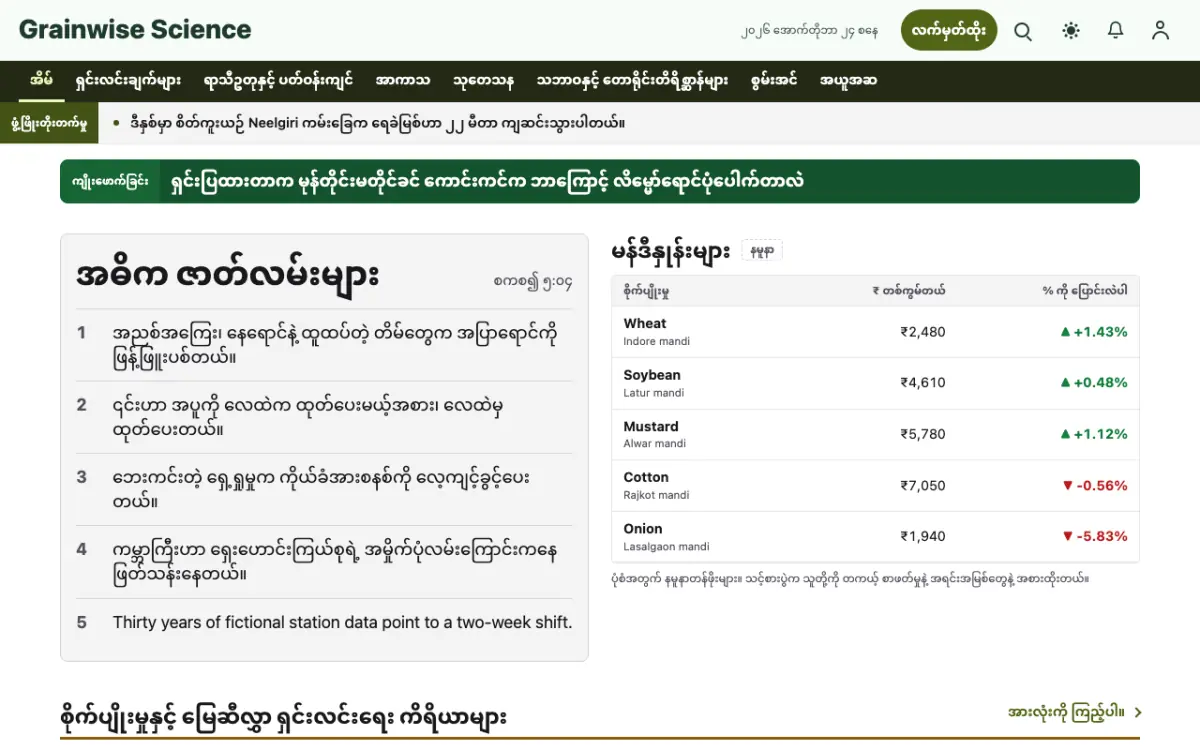Click the Mustard price ₹5,780
The width and height of the screenshot is (1200, 750).
922,434
